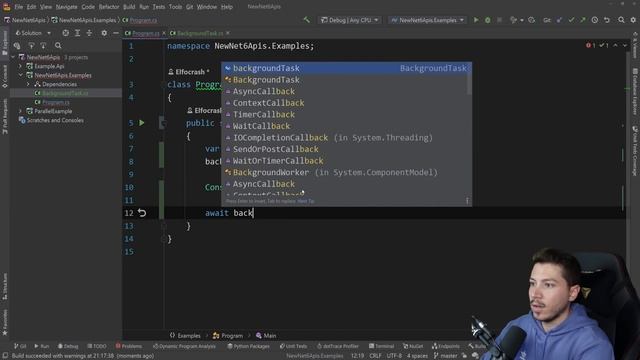Image resolution: width=640 pixels, height=360 pixels.
Task: Expand the Example.Api project node
Action: pos(20,66)
